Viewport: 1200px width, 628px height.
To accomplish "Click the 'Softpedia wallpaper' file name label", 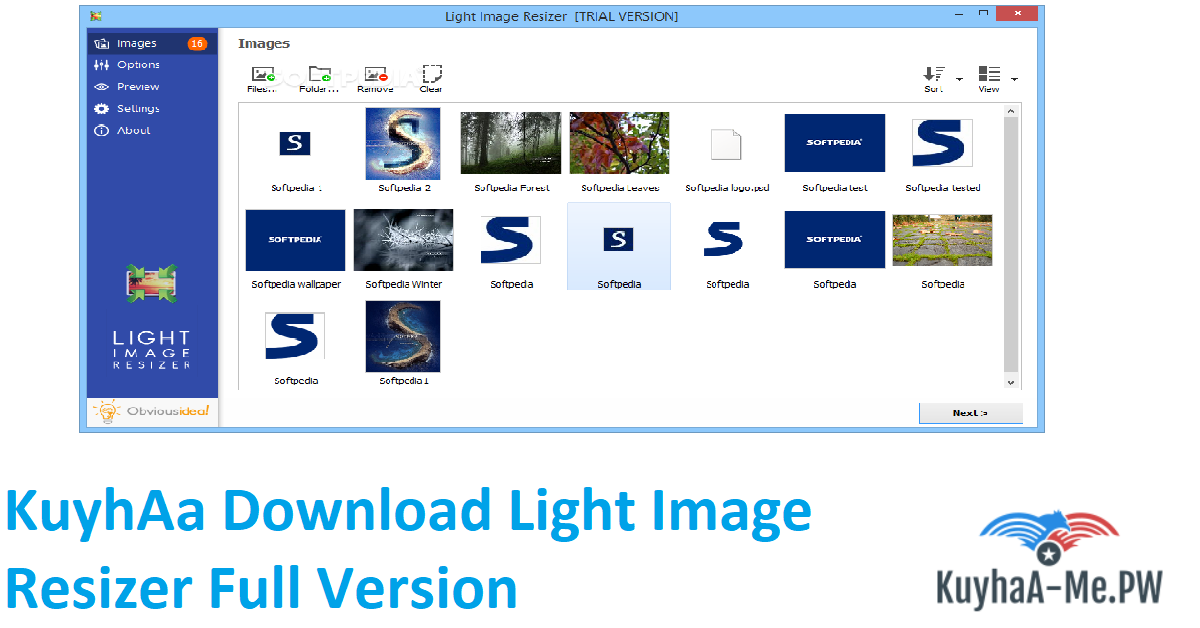I will coord(296,285).
